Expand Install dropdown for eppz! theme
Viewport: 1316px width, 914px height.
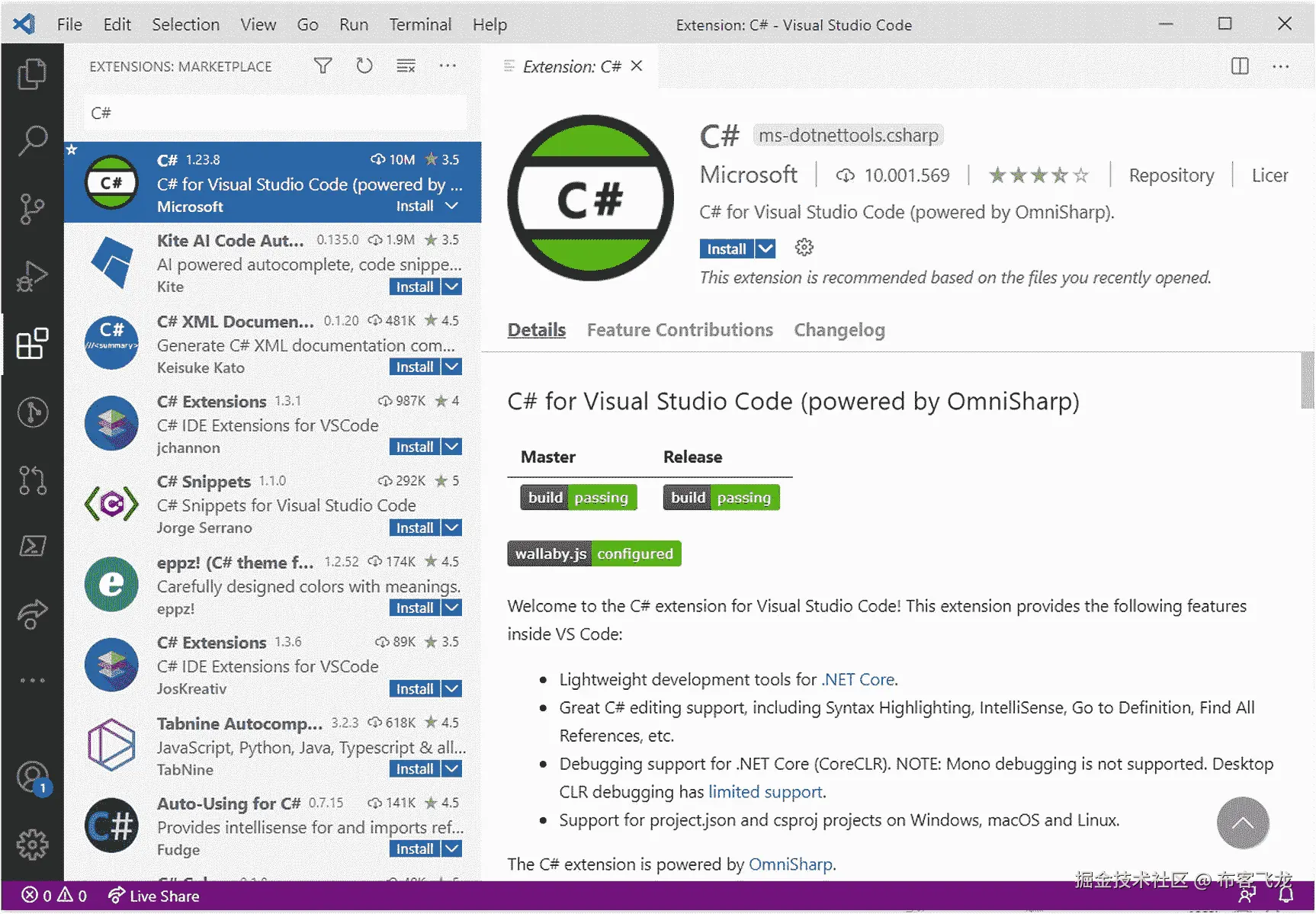pos(451,608)
